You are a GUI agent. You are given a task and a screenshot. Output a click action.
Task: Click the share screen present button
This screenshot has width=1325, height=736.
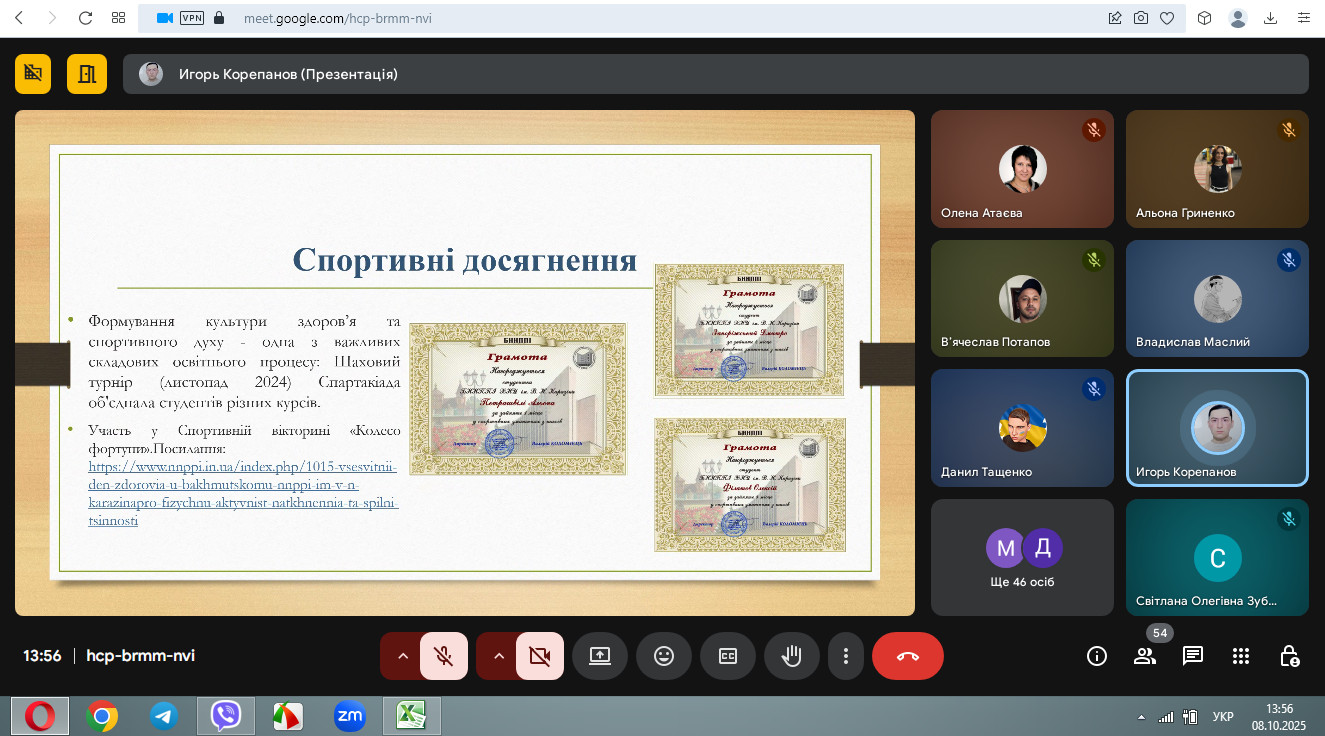point(600,656)
